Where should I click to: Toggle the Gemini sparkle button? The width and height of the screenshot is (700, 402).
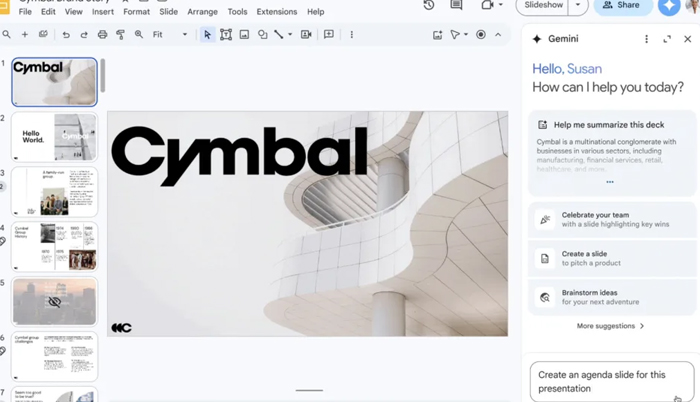tap(669, 5)
